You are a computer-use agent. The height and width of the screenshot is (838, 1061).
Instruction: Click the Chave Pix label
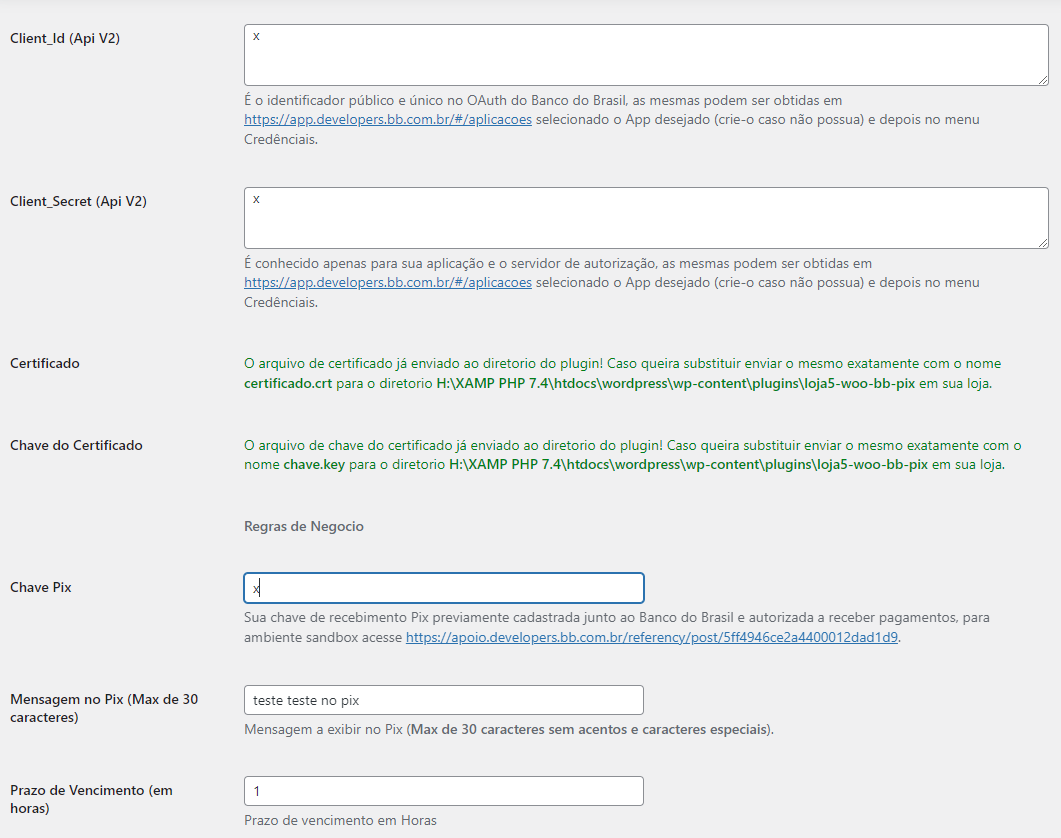tap(41, 587)
